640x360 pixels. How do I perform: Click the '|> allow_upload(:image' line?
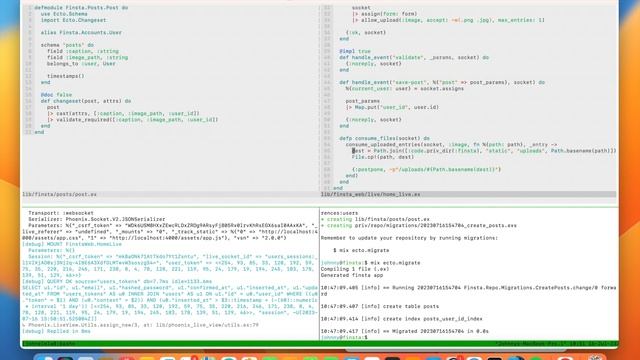(x=448, y=20)
